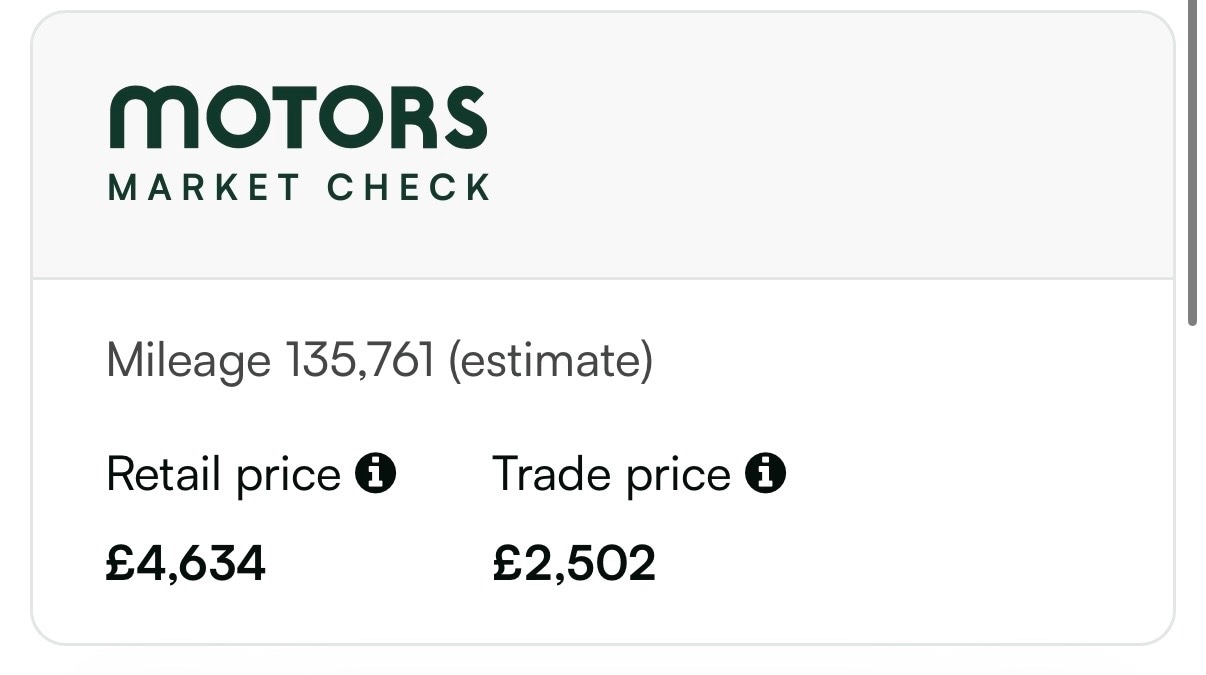Click the empty grey header area beside the logo
Viewport: 1206px width, 675px height.
830,145
